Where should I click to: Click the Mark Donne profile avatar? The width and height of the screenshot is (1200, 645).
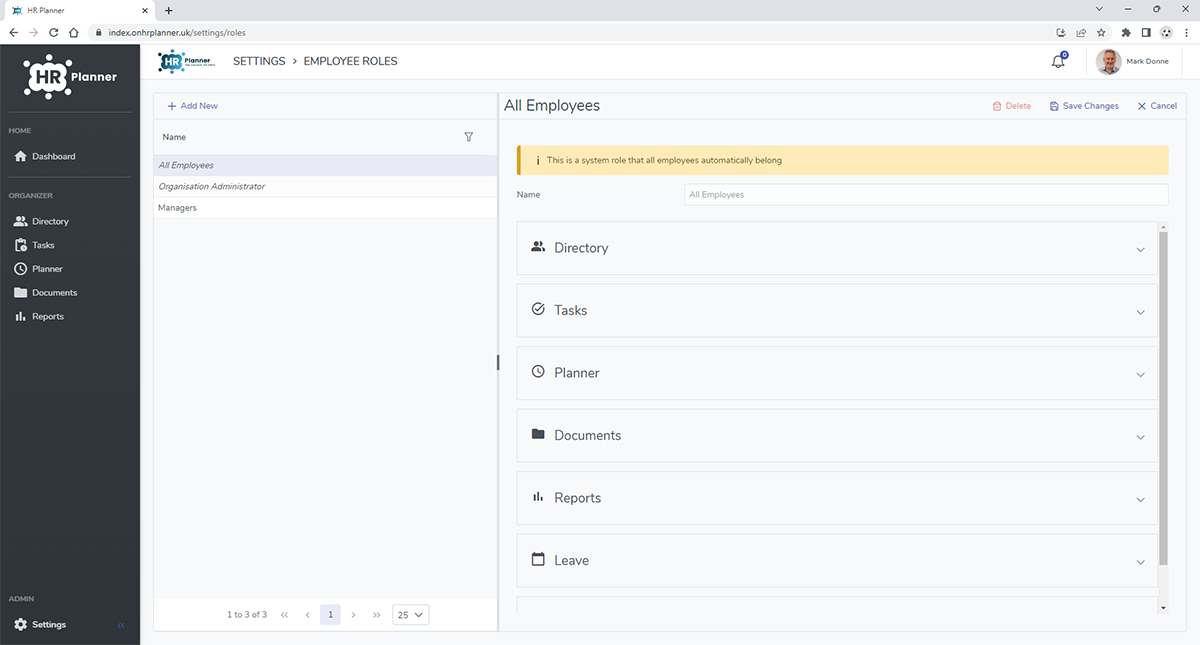click(x=1108, y=62)
